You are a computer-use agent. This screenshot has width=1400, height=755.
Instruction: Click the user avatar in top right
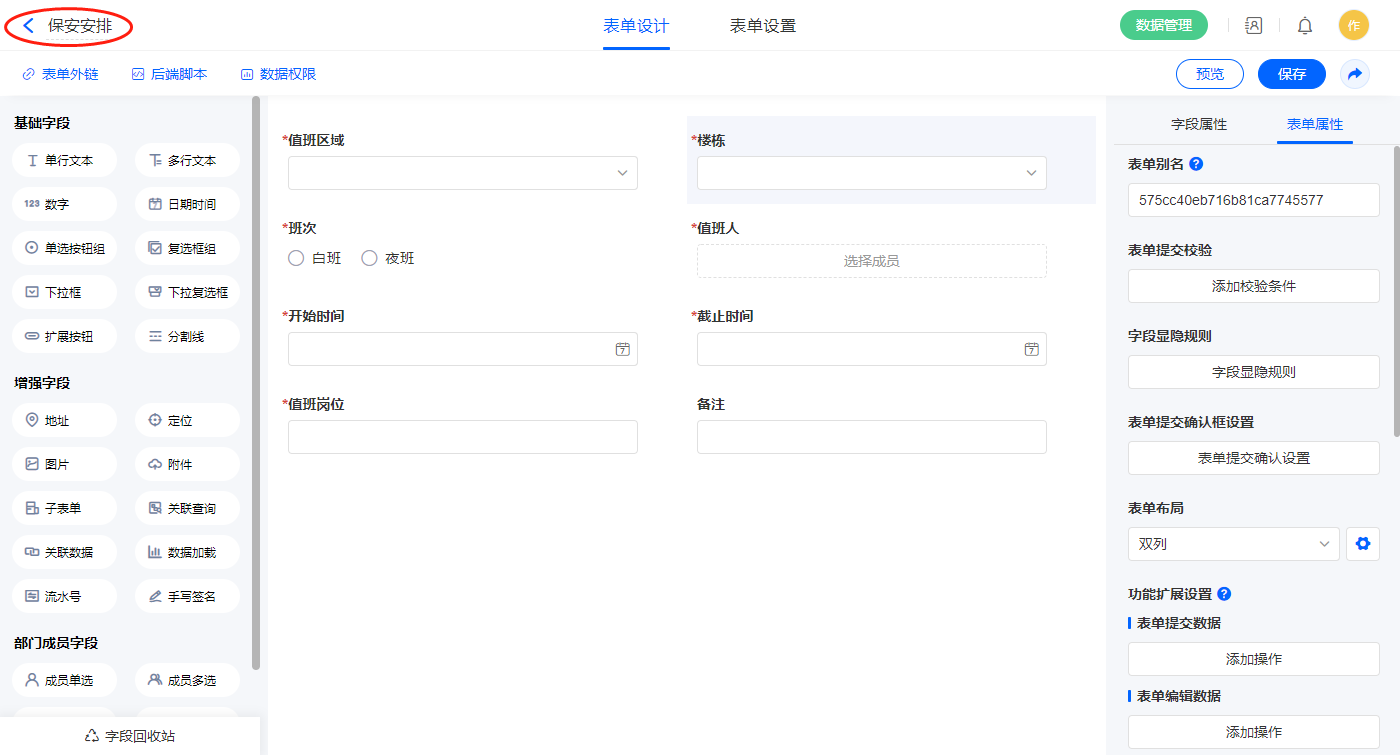click(x=1353, y=26)
